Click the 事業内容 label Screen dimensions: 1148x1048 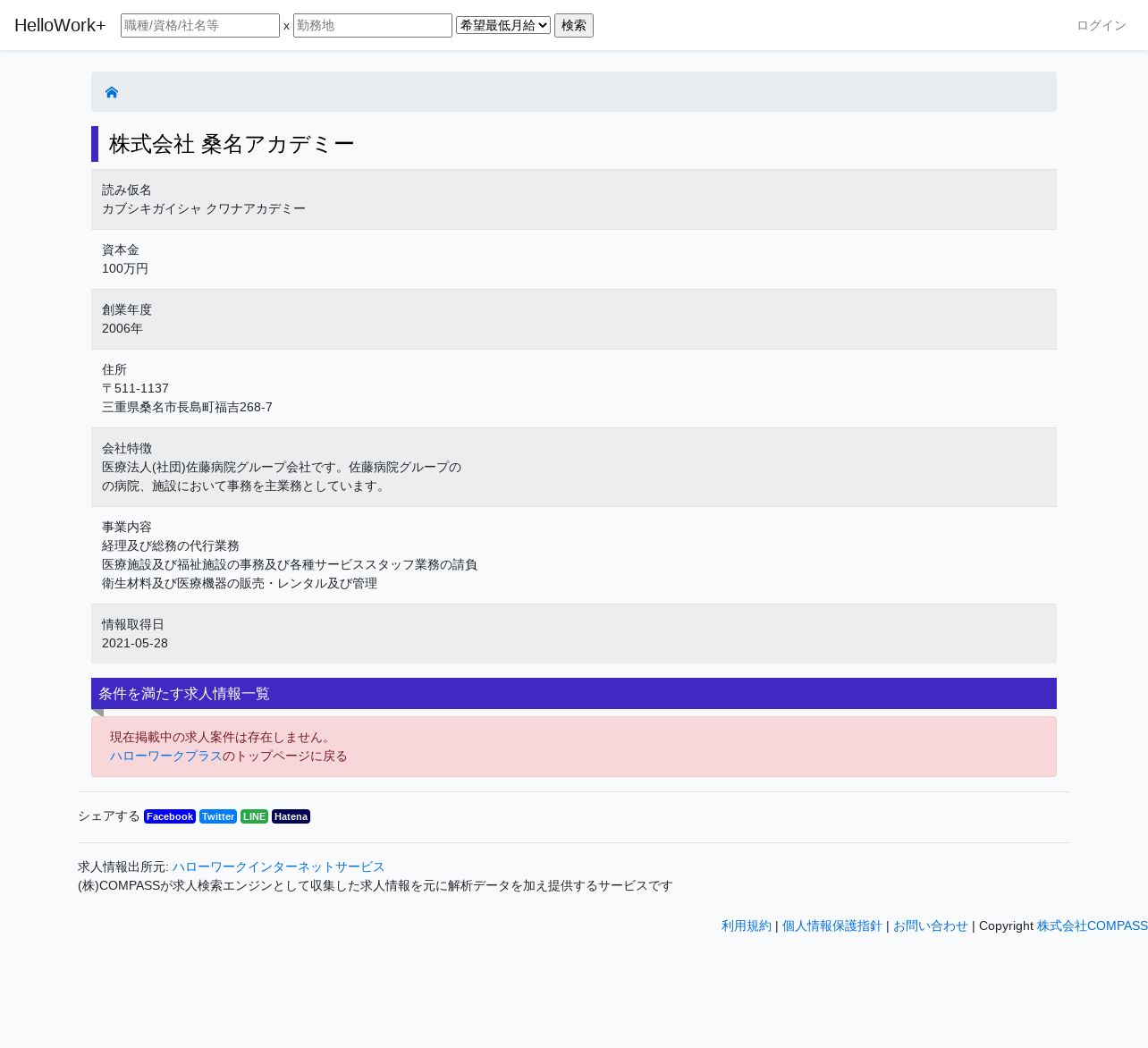[127, 527]
